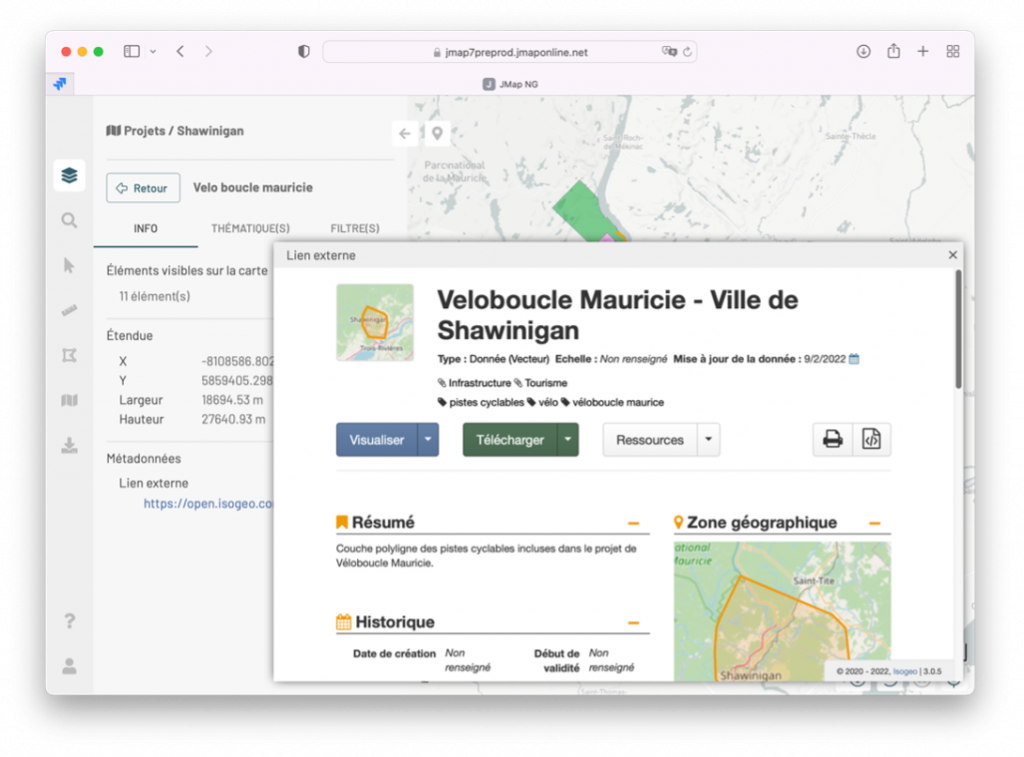Open Télécharger dropdown arrow
Screen dimensions: 1024x757
(x=568, y=440)
